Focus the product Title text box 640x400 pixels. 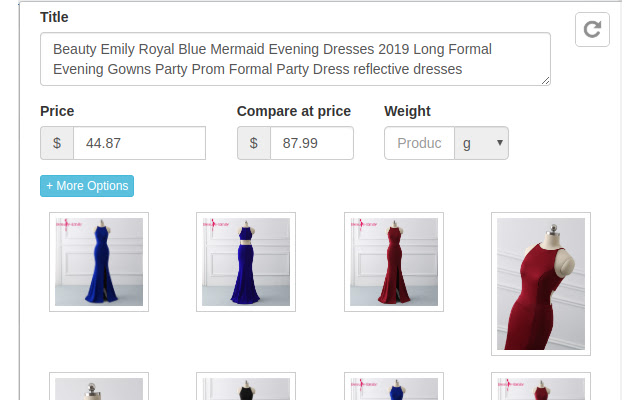[x=295, y=59]
